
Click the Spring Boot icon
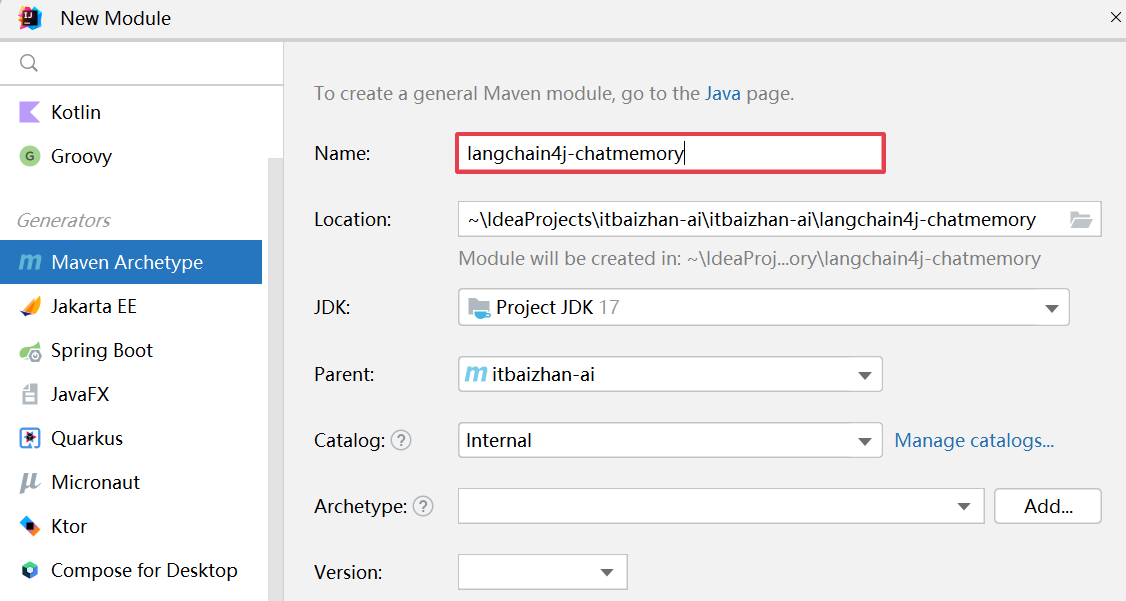(29, 351)
